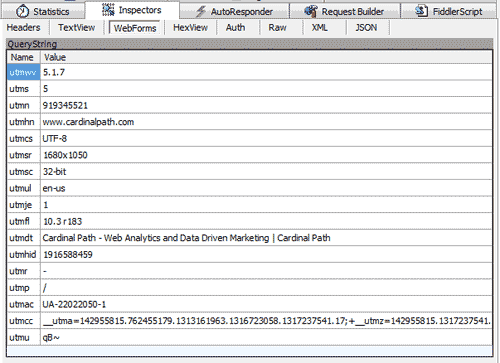Click the FiddlerScript document icon
This screenshot has width=500, height=363.
(x=421, y=11)
